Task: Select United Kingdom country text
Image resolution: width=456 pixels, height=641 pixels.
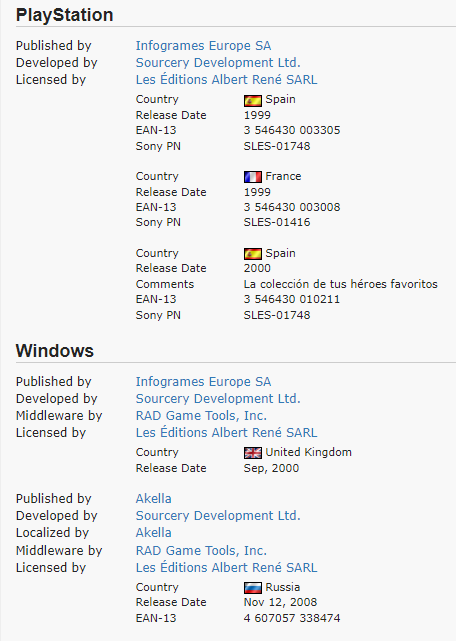Action: [x=308, y=452]
